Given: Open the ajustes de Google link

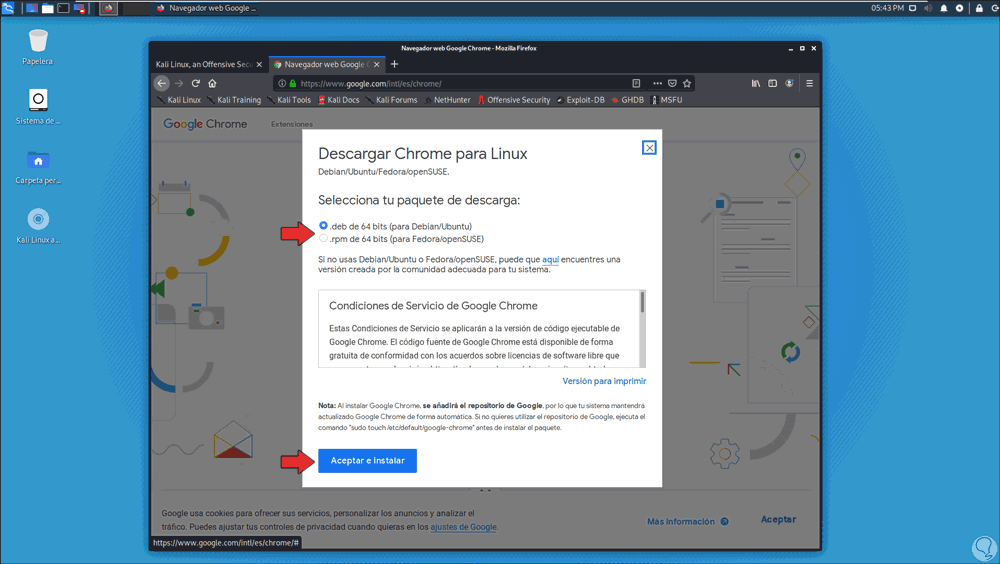Looking at the screenshot, I should pos(464,527).
